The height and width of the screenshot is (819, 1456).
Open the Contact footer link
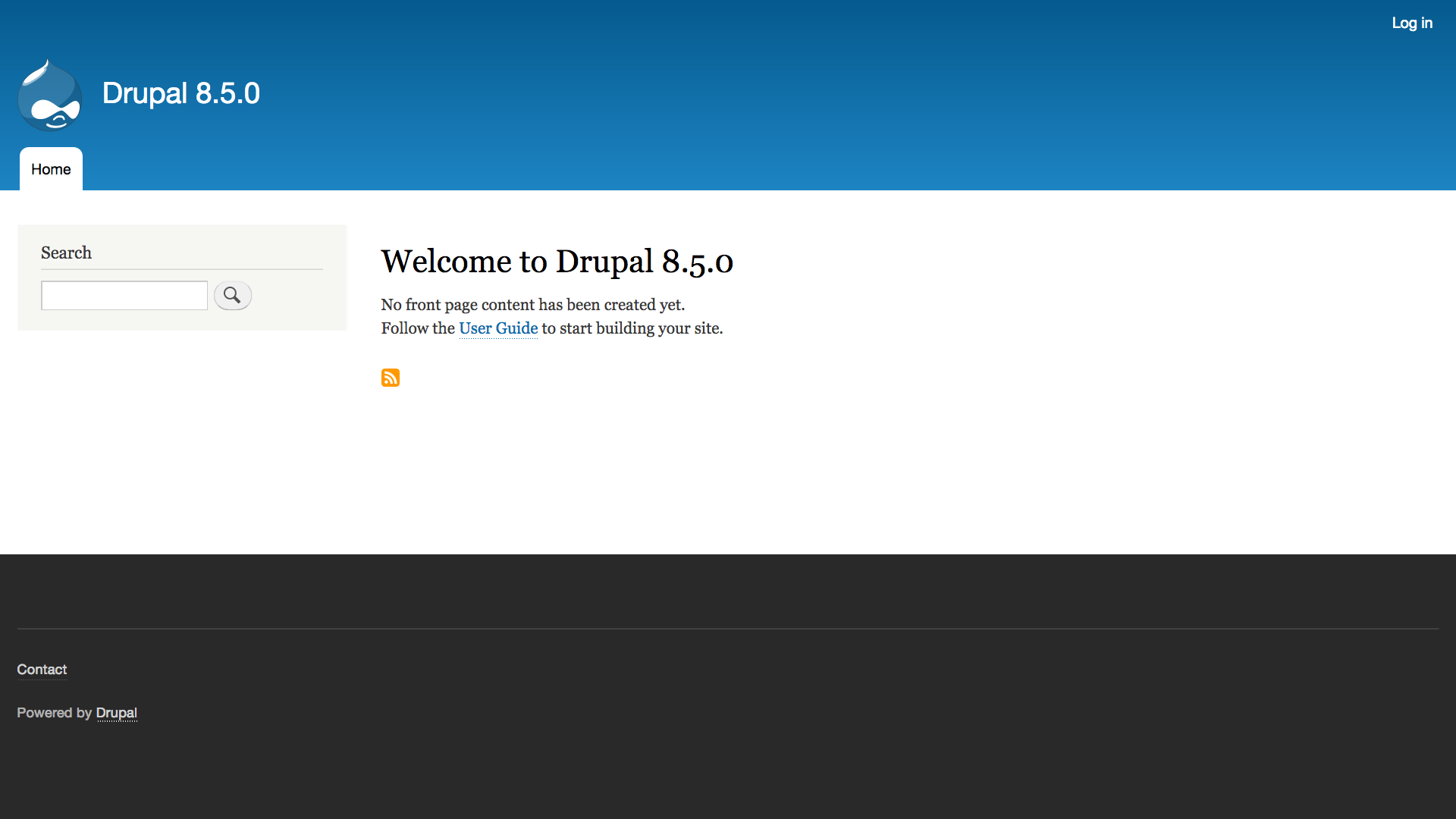(42, 670)
